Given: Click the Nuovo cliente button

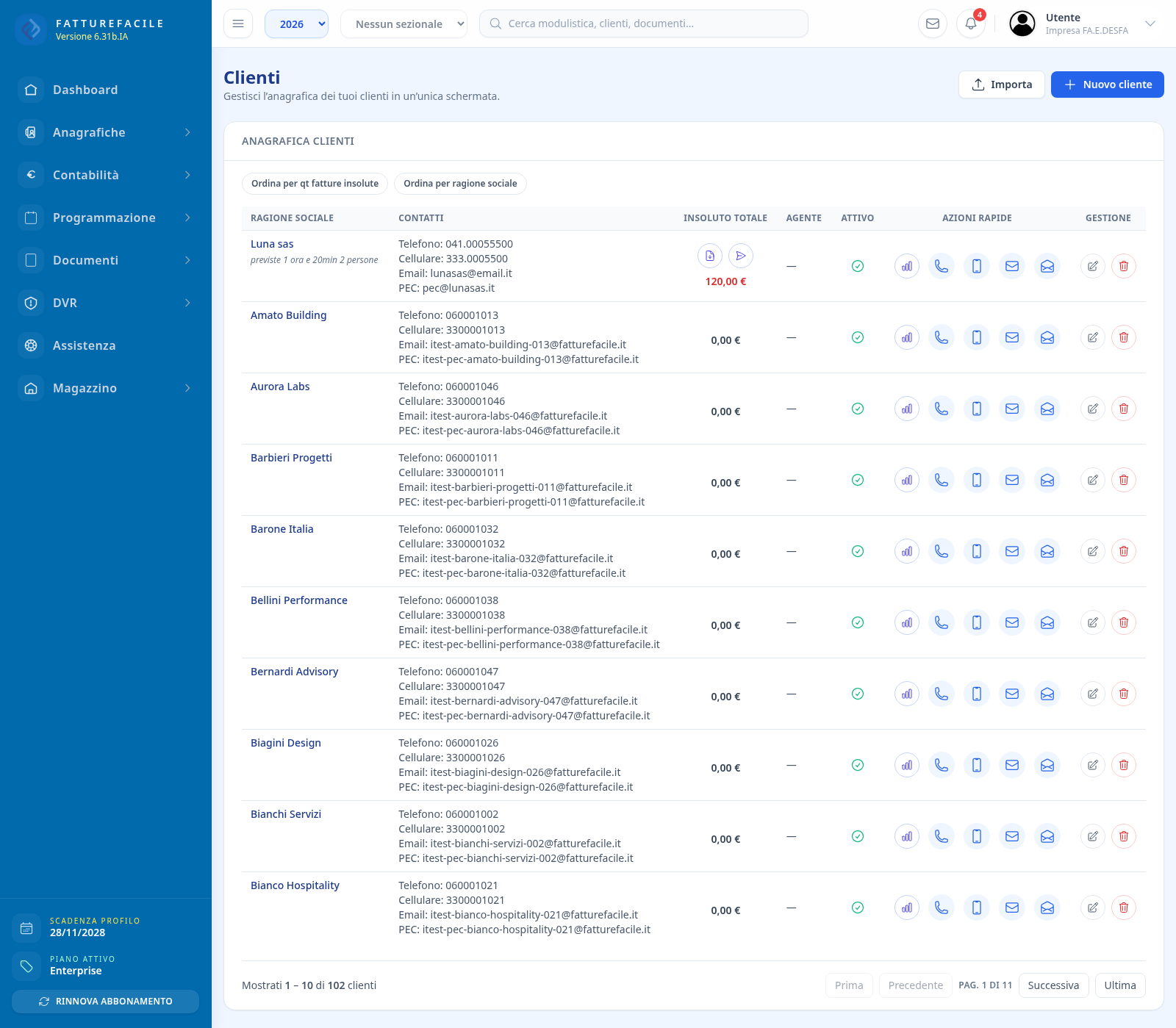Looking at the screenshot, I should tap(1108, 85).
